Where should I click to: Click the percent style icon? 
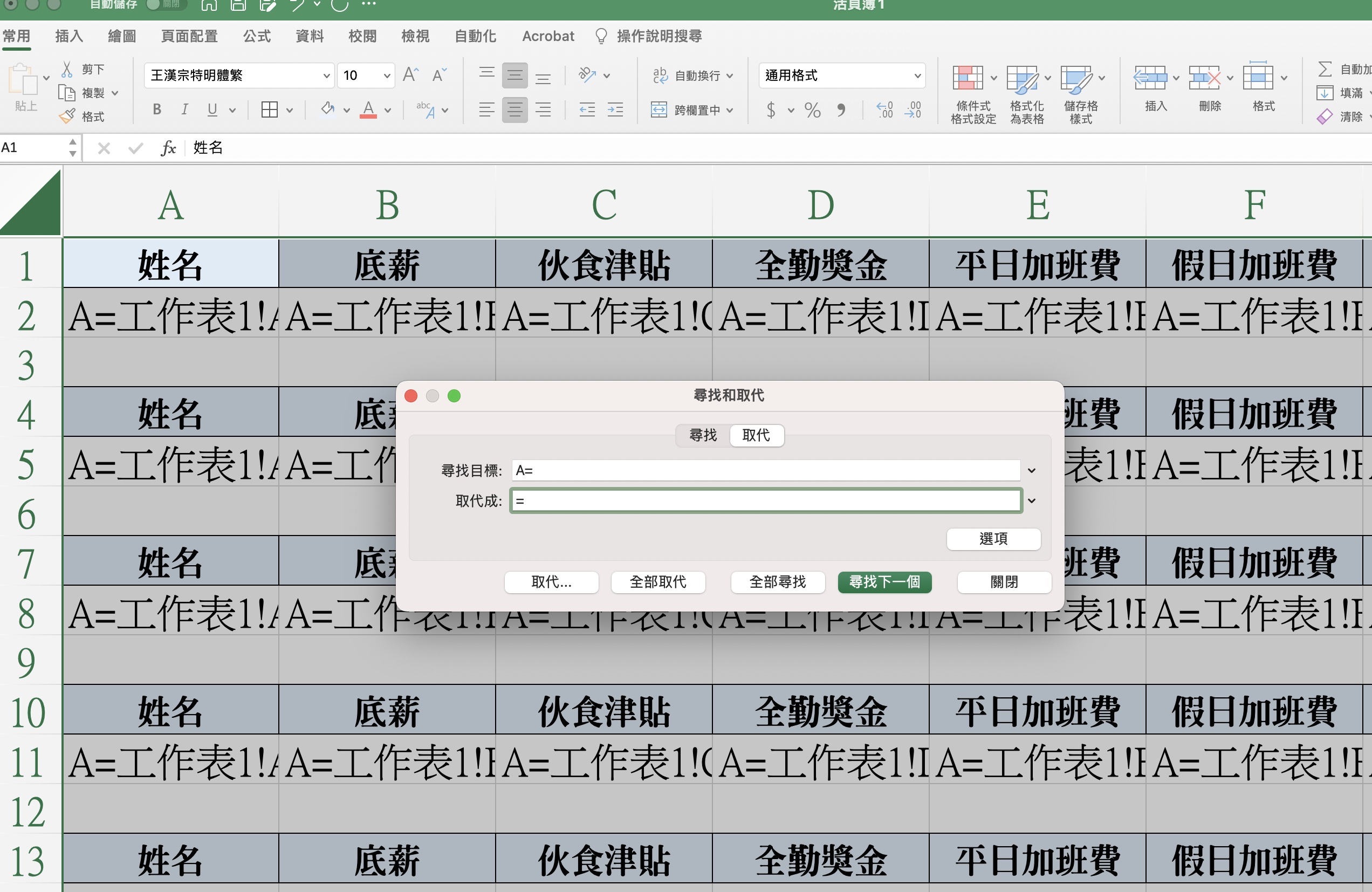812,109
